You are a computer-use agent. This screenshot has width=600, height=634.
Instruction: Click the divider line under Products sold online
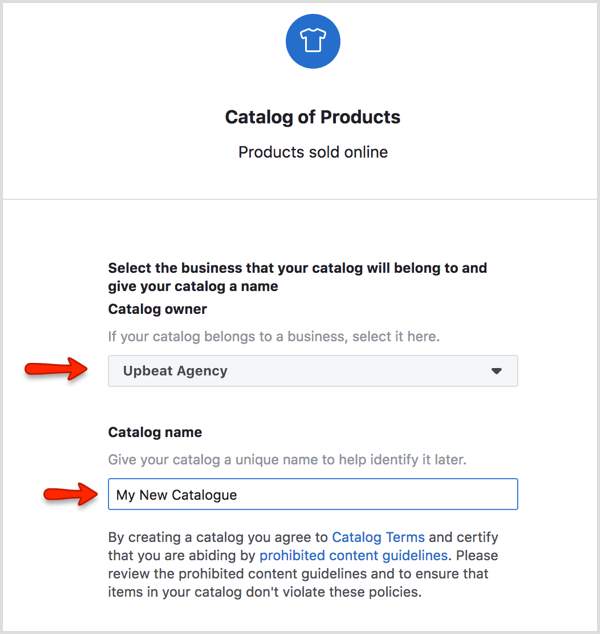300,199
